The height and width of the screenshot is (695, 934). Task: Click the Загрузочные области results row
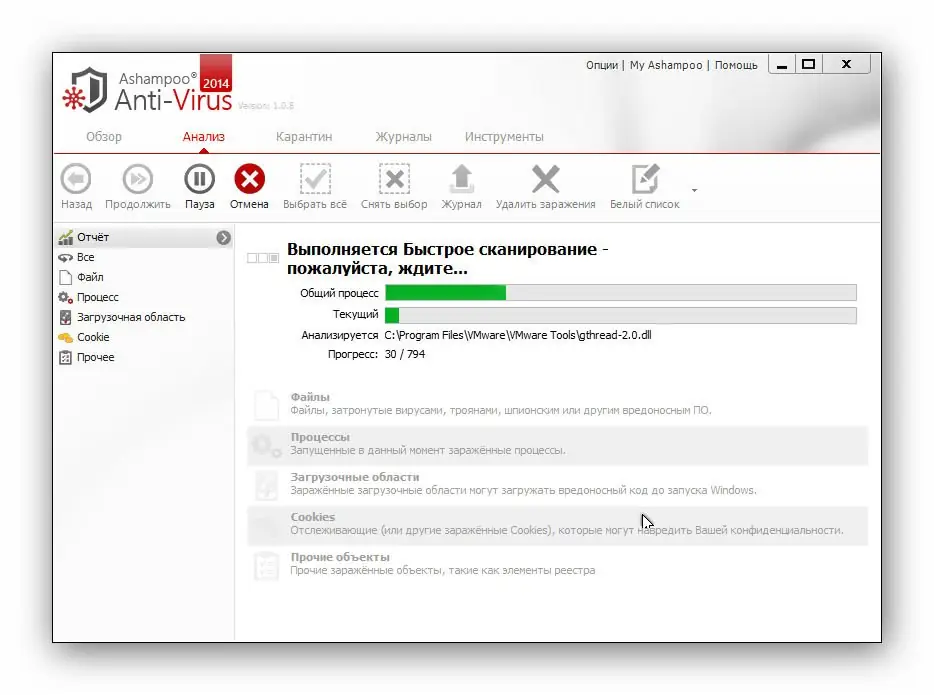pos(558,484)
